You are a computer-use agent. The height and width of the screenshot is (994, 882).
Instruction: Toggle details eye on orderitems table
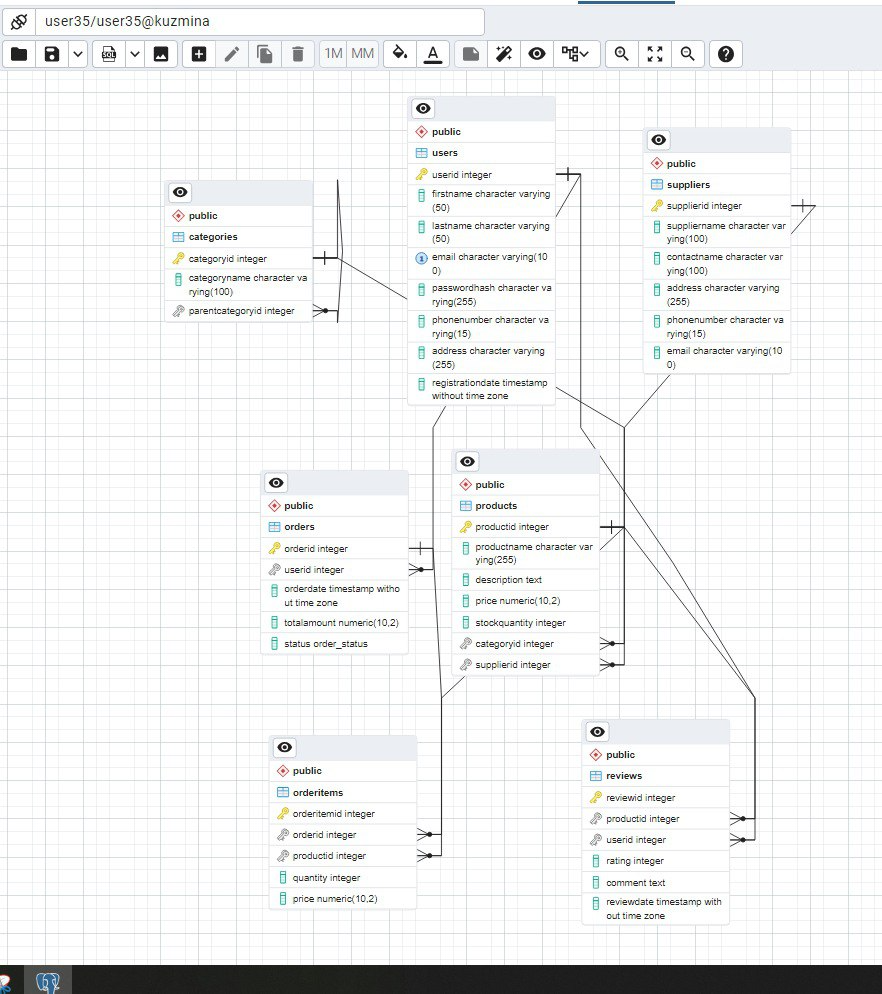tap(285, 747)
